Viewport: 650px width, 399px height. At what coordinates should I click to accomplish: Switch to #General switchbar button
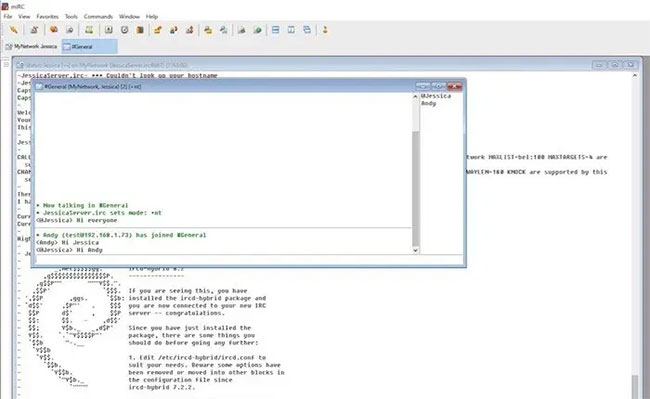coord(89,46)
